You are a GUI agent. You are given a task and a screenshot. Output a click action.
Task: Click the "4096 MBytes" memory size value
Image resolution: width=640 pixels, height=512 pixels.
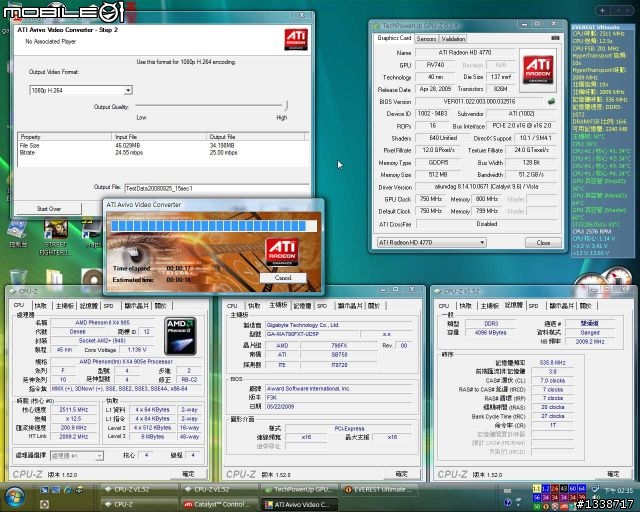click(x=491, y=332)
